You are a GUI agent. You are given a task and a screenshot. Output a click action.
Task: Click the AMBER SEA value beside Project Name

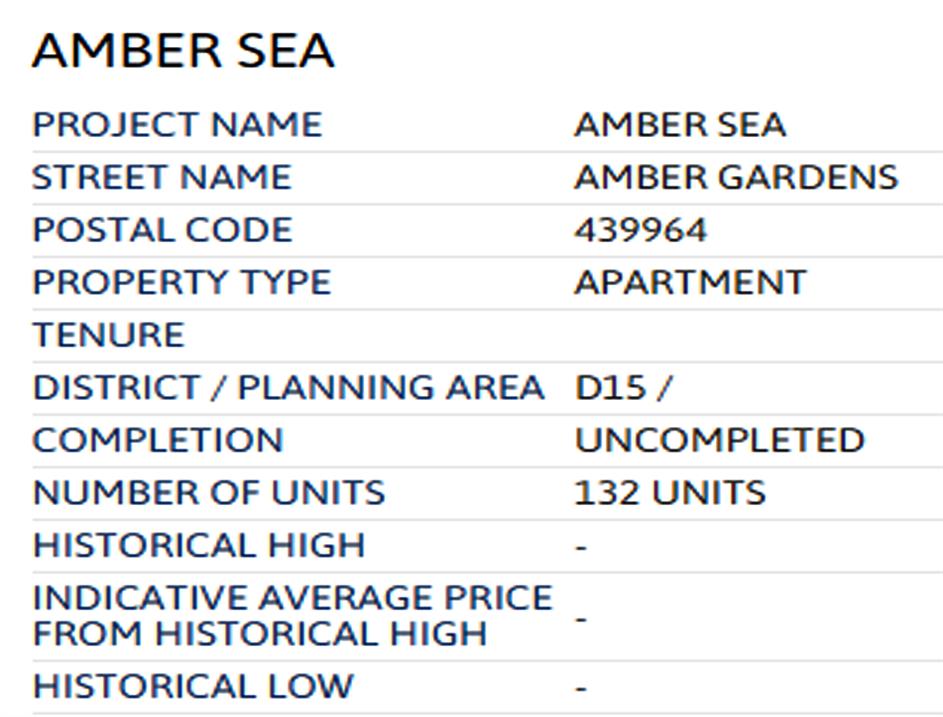(680, 125)
